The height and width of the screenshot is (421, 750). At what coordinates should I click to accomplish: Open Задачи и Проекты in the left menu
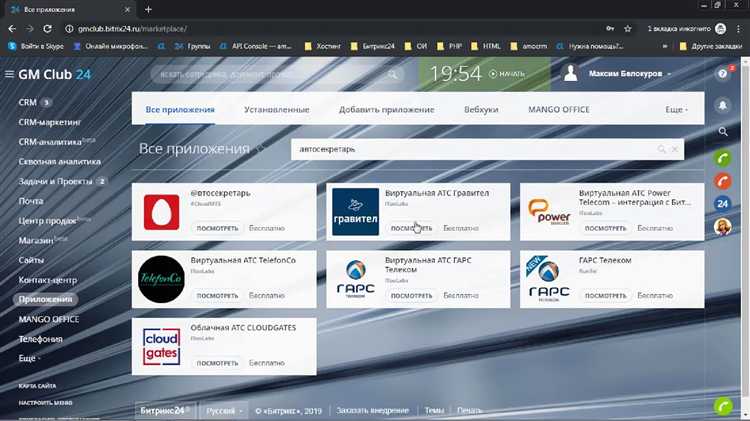(55, 181)
